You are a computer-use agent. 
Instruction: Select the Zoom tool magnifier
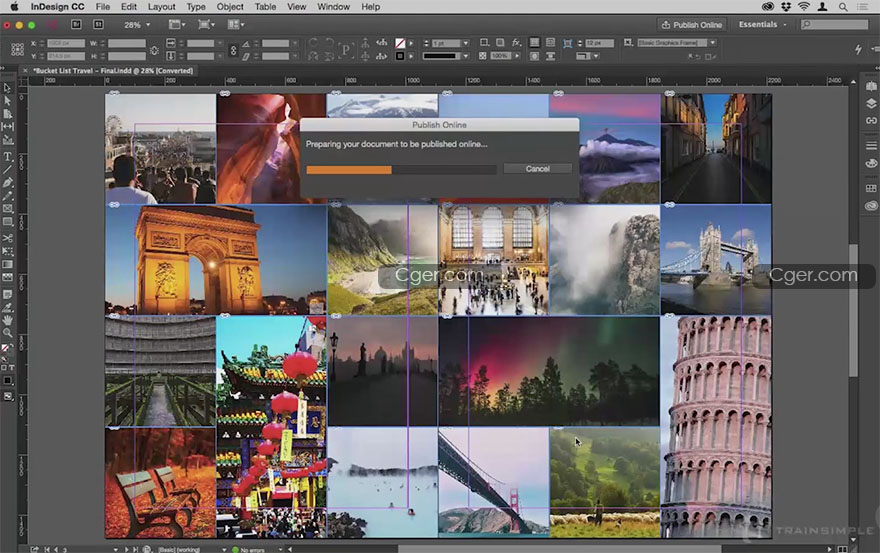click(7, 333)
